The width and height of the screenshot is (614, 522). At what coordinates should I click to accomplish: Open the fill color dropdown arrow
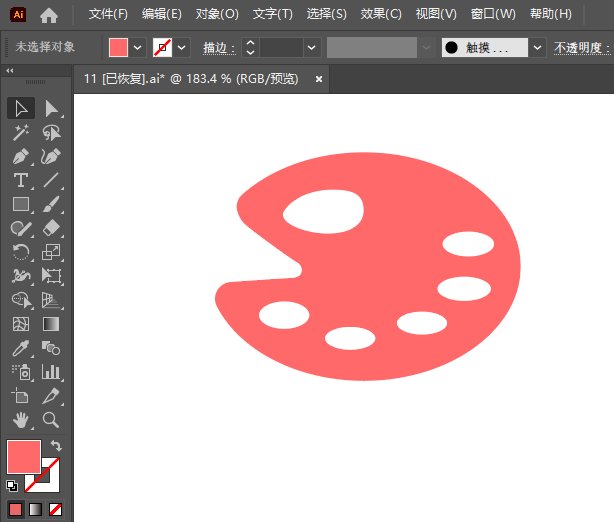(x=138, y=47)
